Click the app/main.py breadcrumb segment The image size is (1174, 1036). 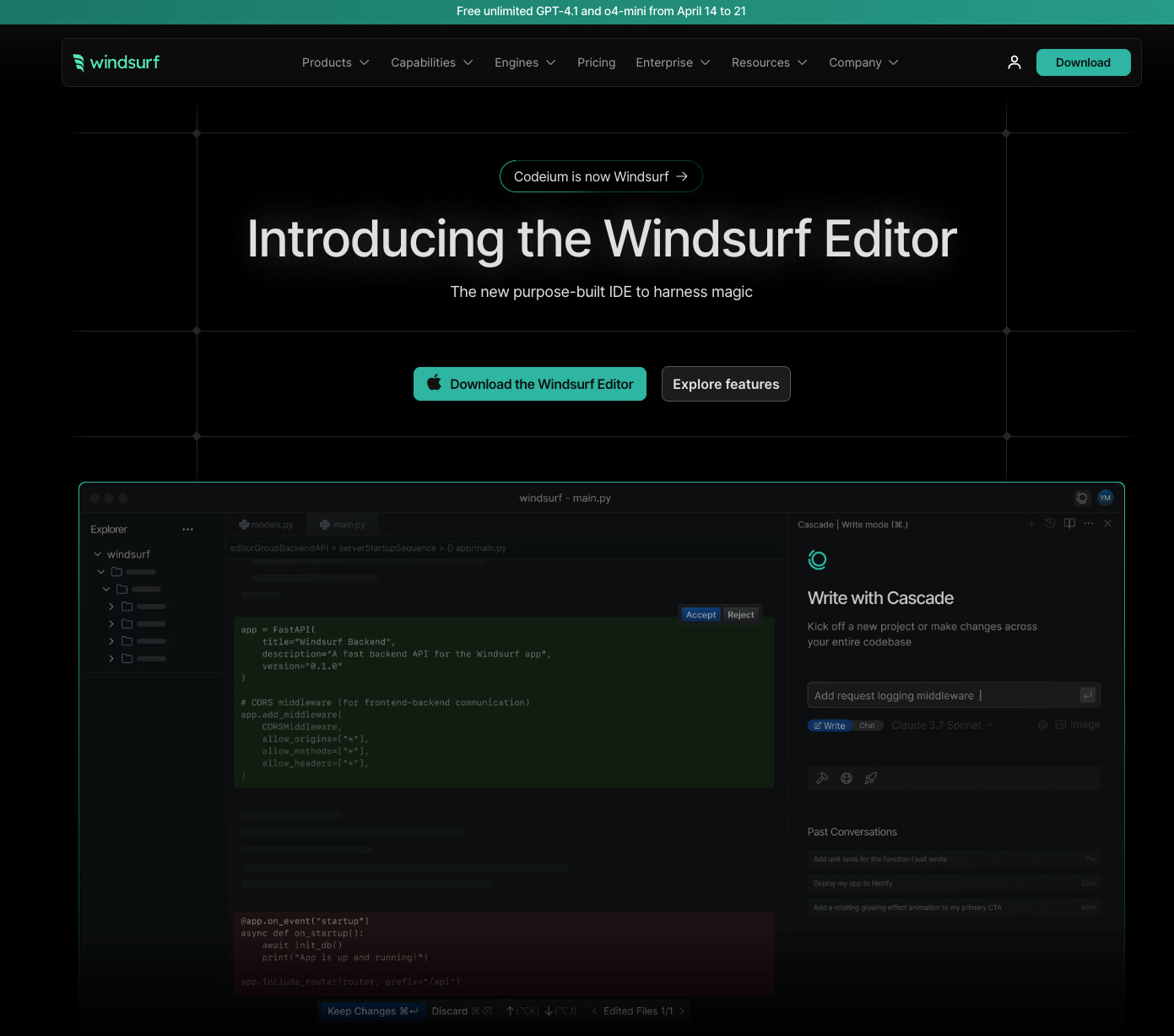tap(477, 548)
